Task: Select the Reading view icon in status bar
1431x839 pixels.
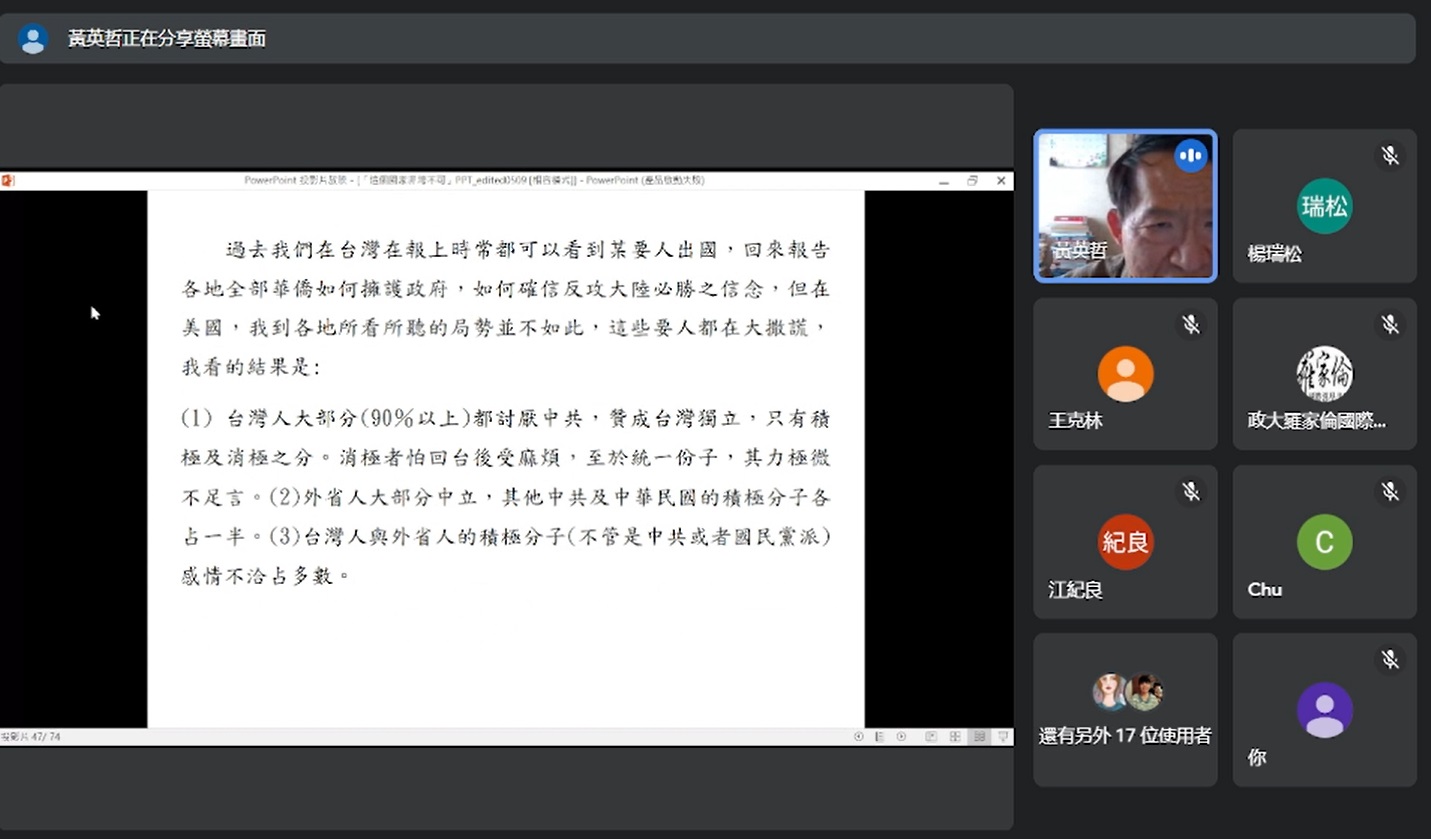Action: click(x=979, y=736)
